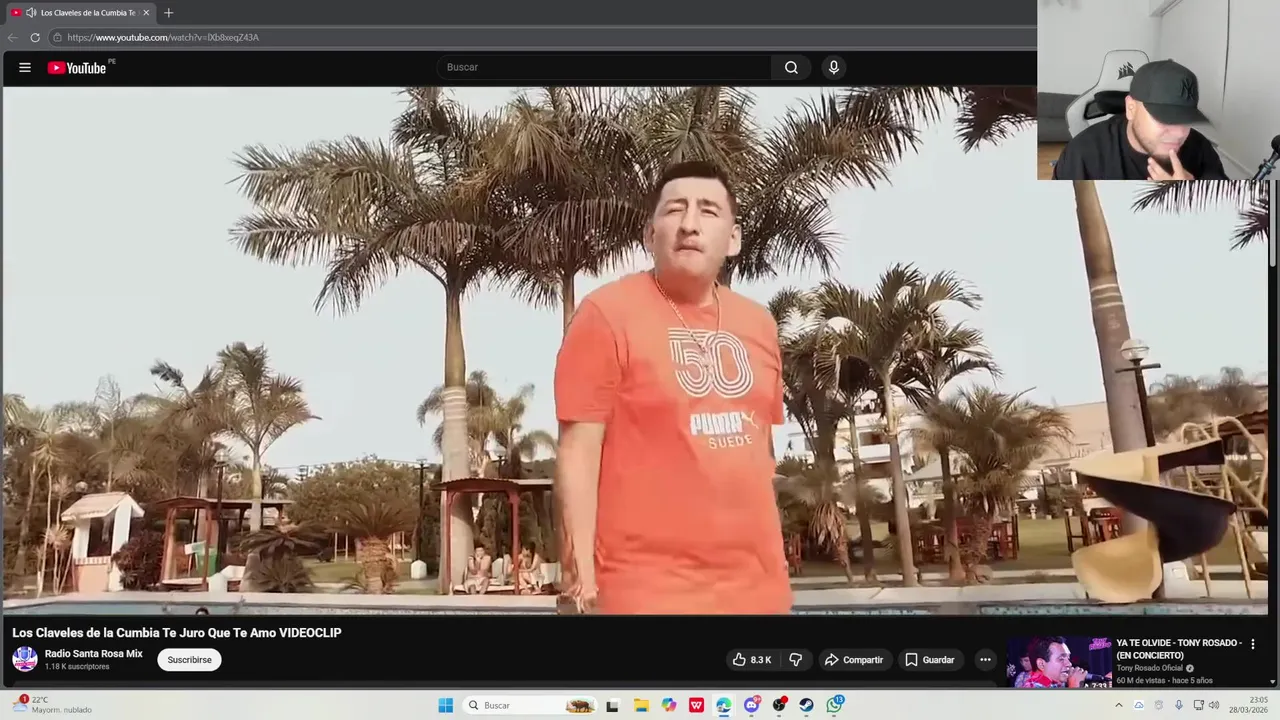
Task: Click the '1.18 K suscriptores' text
Action: 77,667
